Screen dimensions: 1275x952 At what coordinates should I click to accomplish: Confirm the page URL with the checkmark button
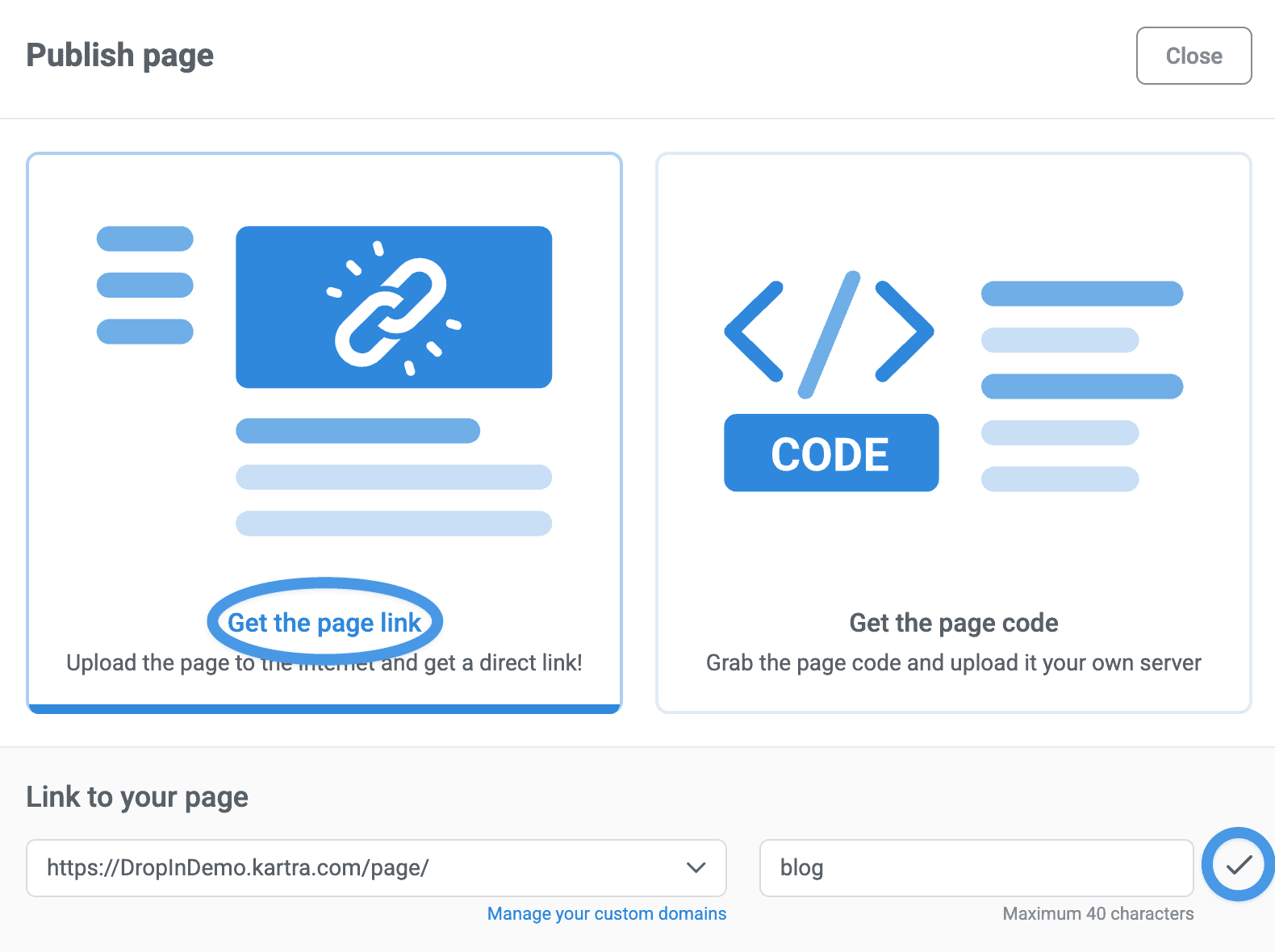coord(1238,865)
